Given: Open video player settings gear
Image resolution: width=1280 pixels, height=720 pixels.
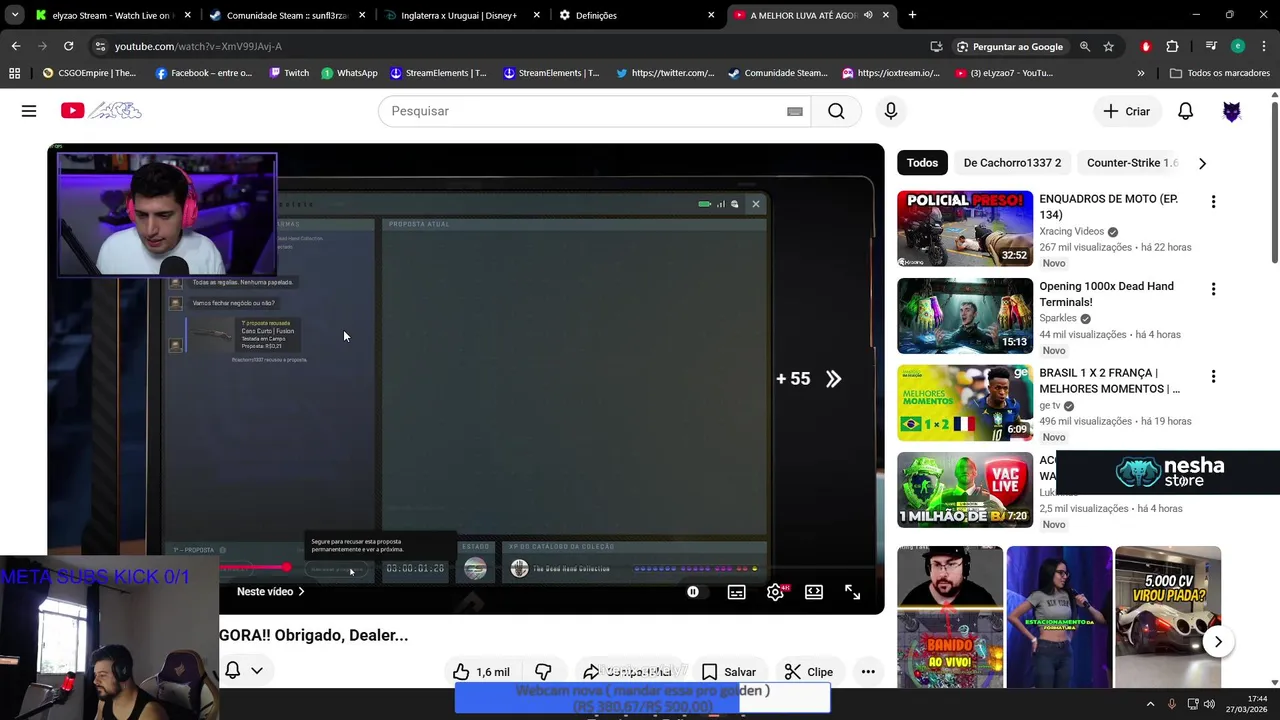Looking at the screenshot, I should tap(775, 592).
